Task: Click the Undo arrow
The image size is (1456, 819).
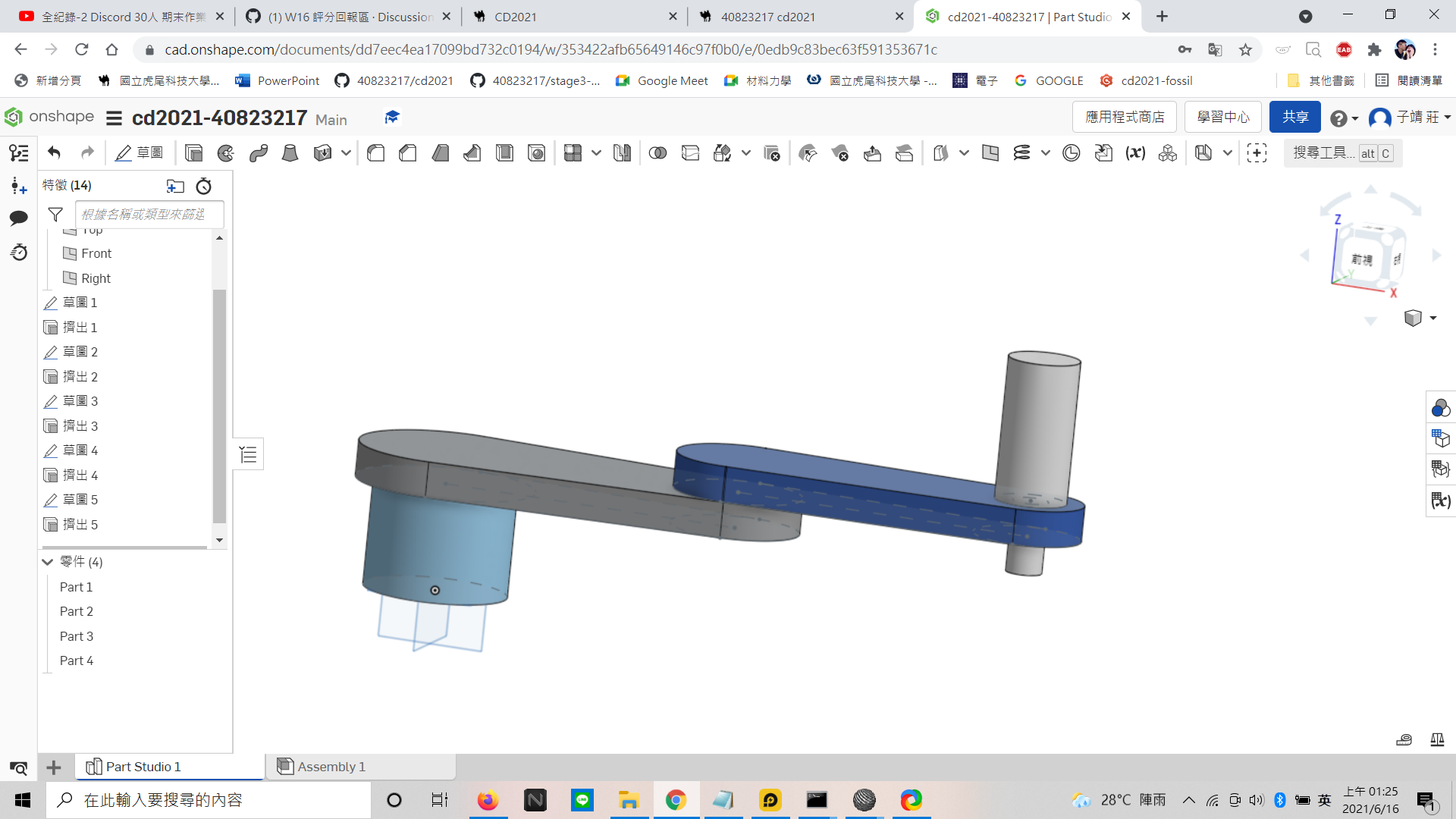Action: pos(54,153)
